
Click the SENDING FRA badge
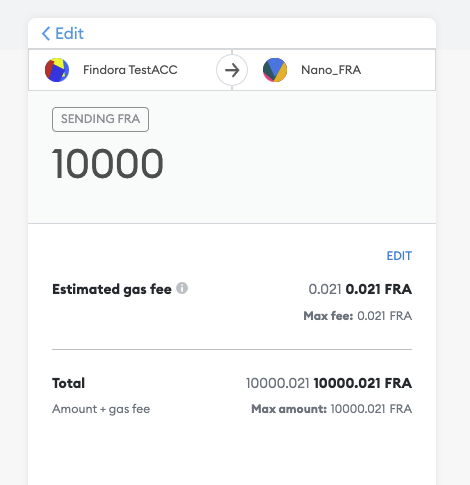tap(100, 119)
